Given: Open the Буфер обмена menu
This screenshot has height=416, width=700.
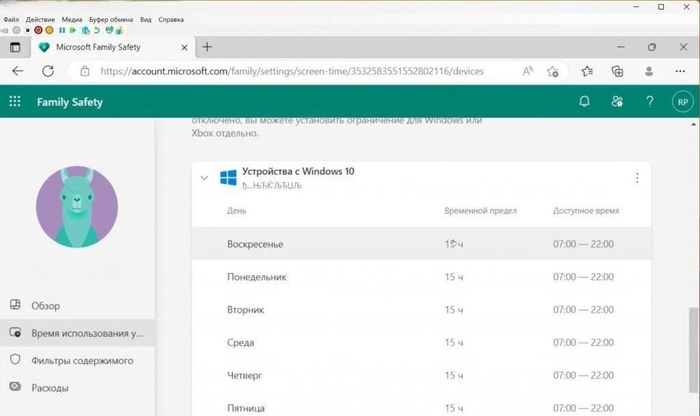Looking at the screenshot, I should click(x=112, y=19).
